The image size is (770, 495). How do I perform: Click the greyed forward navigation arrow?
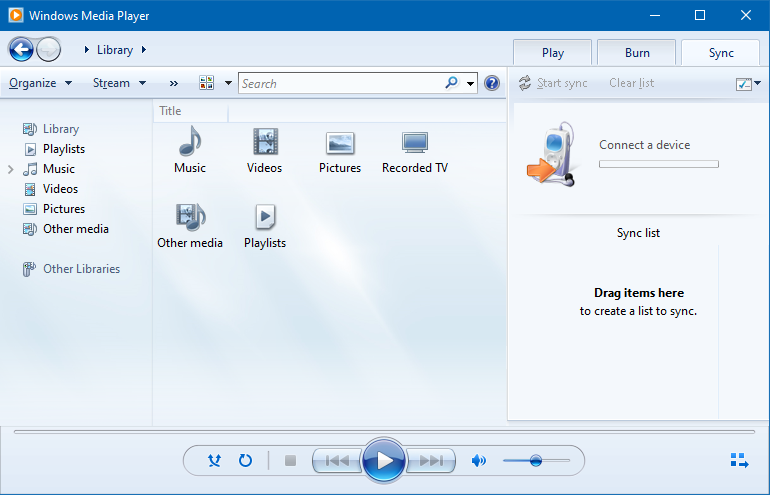tap(49, 49)
